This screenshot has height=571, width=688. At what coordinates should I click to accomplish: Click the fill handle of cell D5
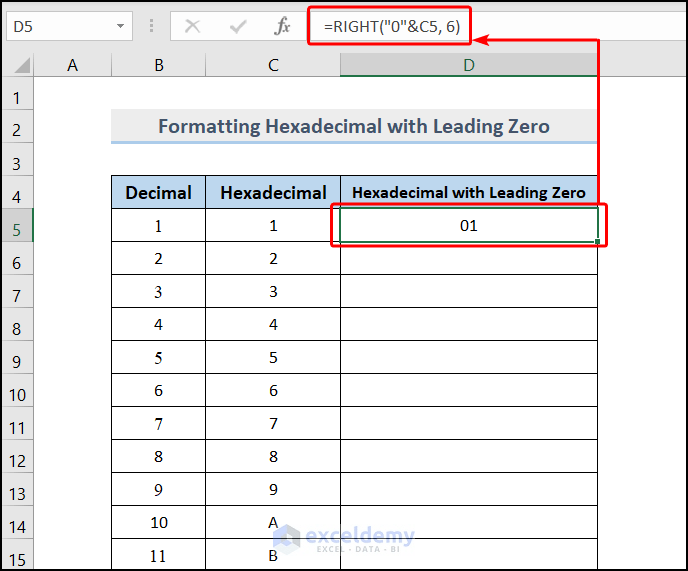(597, 241)
